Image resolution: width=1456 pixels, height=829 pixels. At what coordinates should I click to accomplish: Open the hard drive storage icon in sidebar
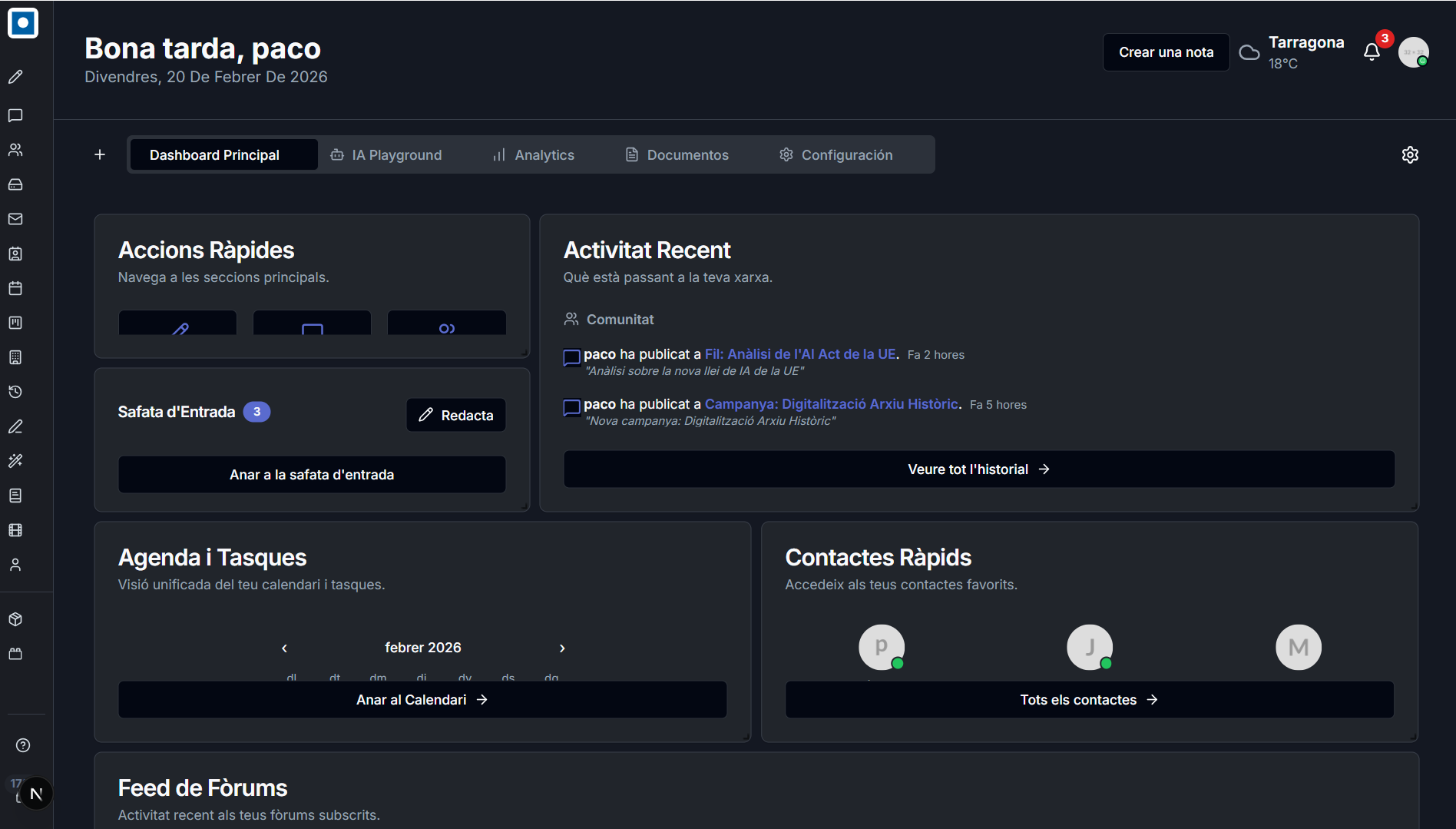[x=15, y=184]
